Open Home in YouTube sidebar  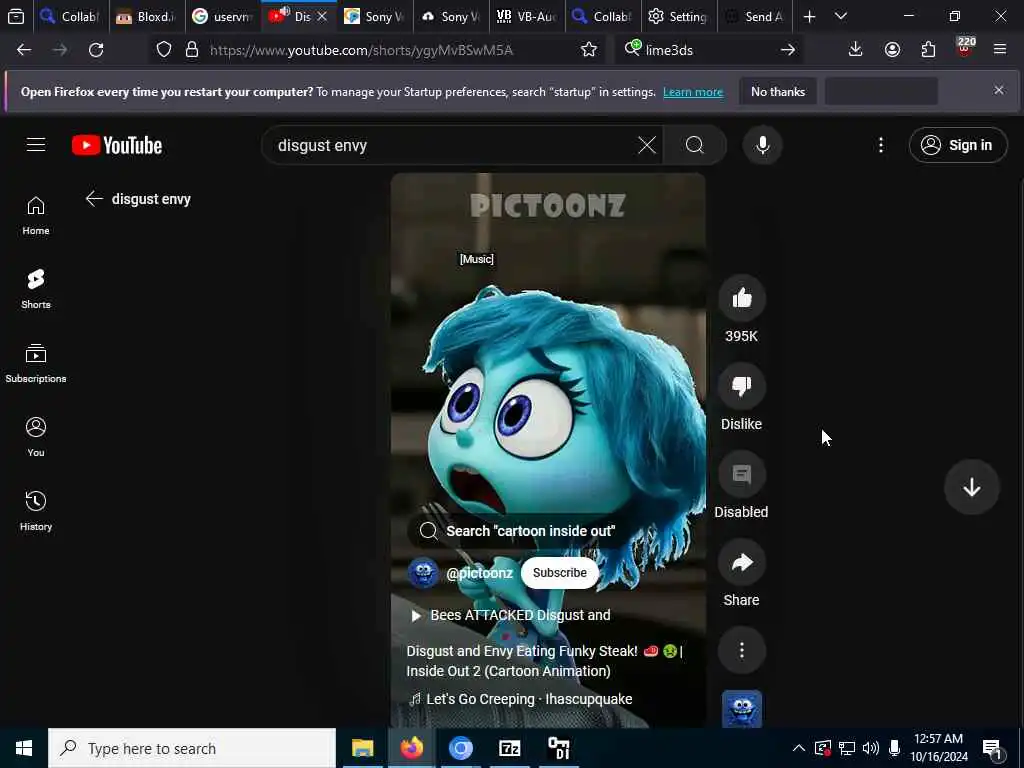coord(36,216)
